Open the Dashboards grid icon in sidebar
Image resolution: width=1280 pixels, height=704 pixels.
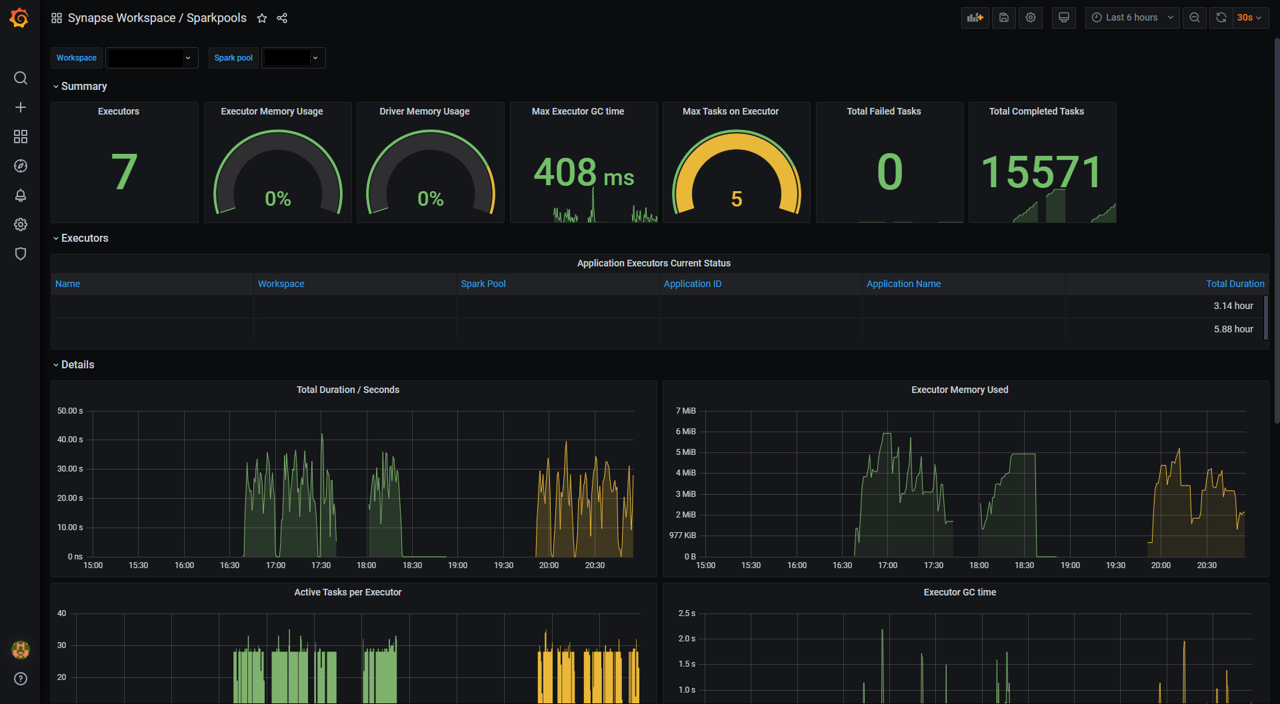point(20,137)
